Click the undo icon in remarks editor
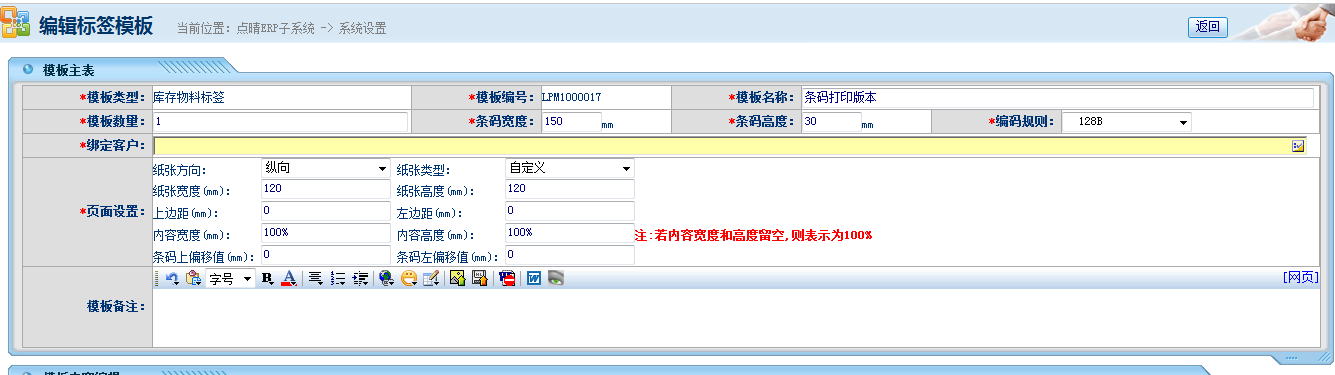 172,278
